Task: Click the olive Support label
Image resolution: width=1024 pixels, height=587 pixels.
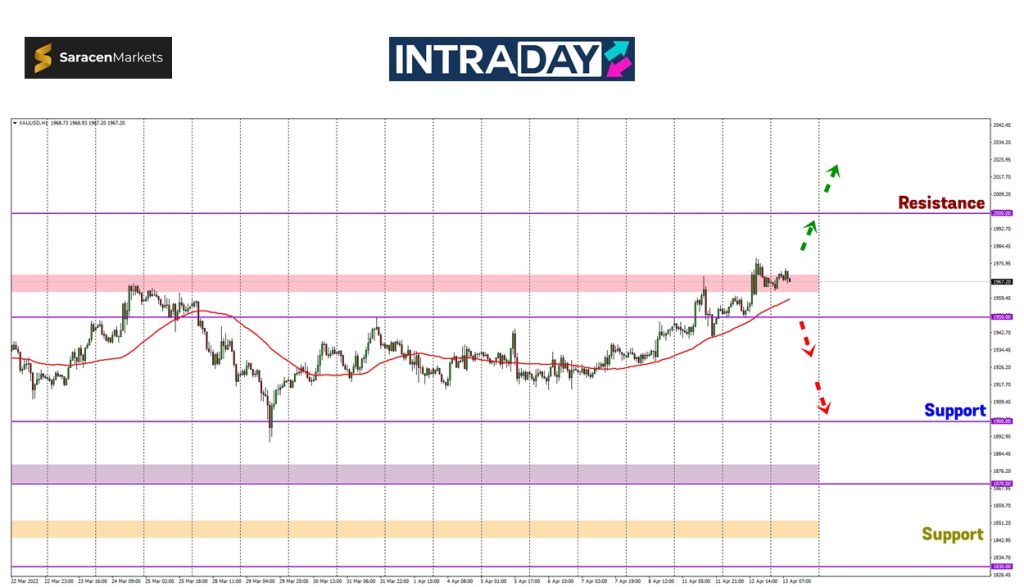Action: (x=951, y=534)
